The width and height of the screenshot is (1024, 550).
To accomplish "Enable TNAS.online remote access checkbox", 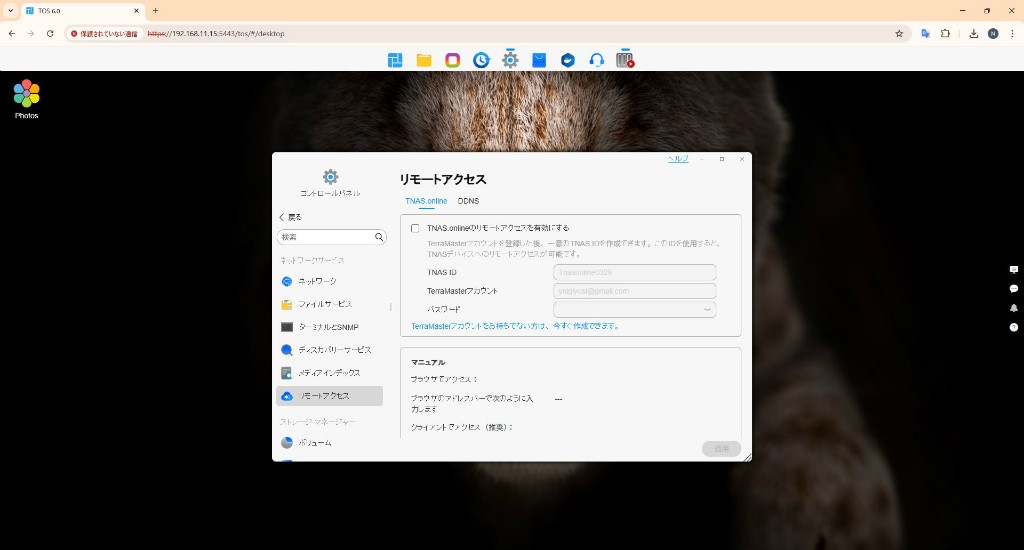I will 415,229.
